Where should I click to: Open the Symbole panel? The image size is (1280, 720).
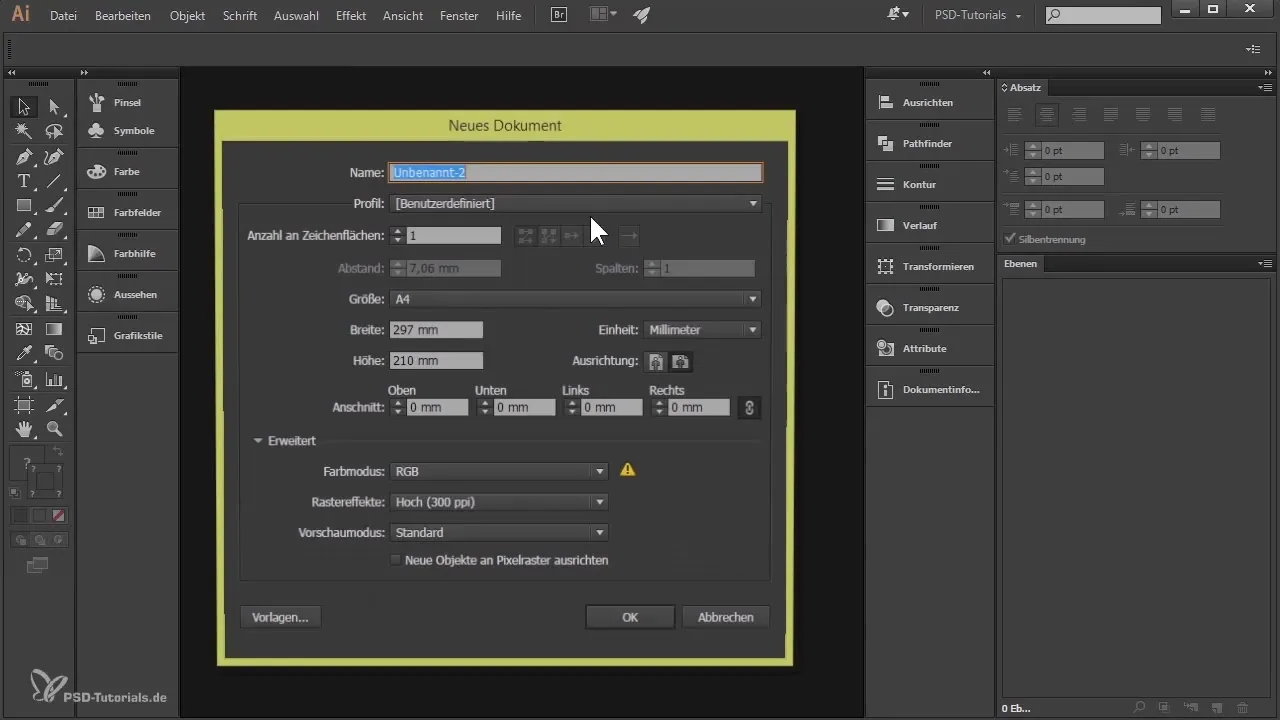(x=127, y=131)
